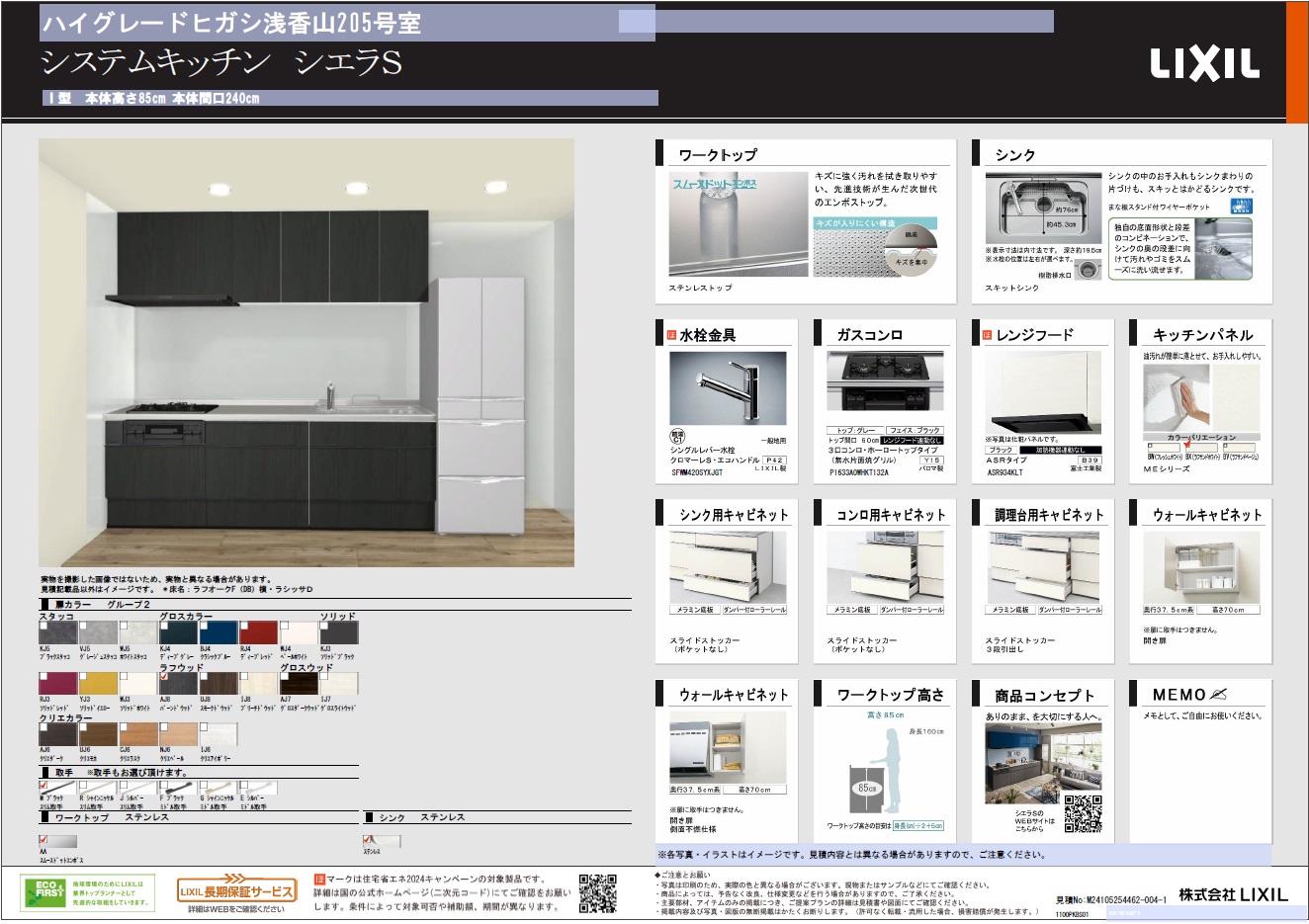Click the 扉カラー グループ2 heading
This screenshot has width=1309, height=924.
tap(102, 604)
